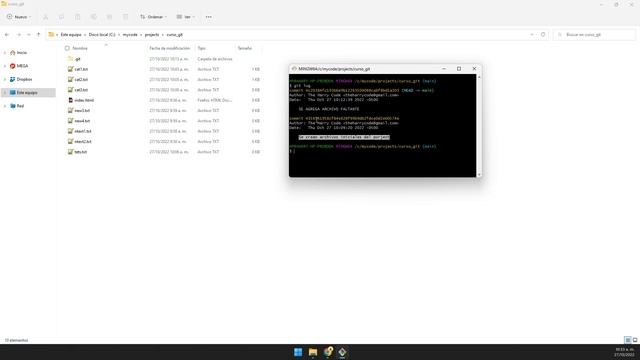Click the highlighted commit message in terminal
640x360 pixels.
coord(344,137)
